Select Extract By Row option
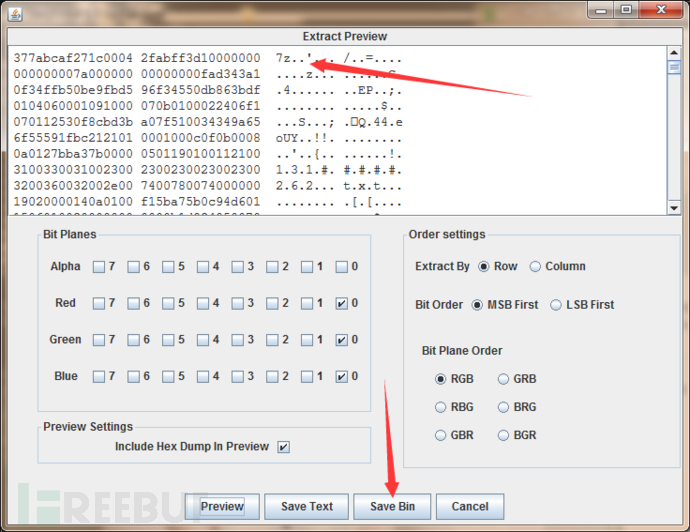The height and width of the screenshot is (532, 690). (x=484, y=267)
